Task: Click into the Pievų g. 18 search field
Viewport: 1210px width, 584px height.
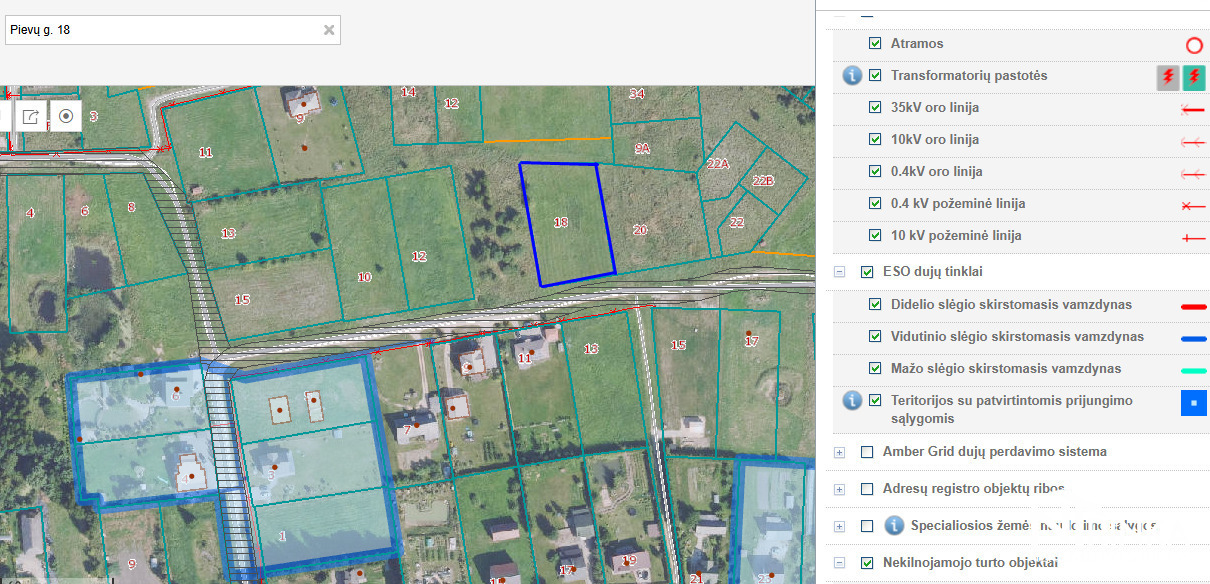Action: pyautogui.click(x=160, y=30)
